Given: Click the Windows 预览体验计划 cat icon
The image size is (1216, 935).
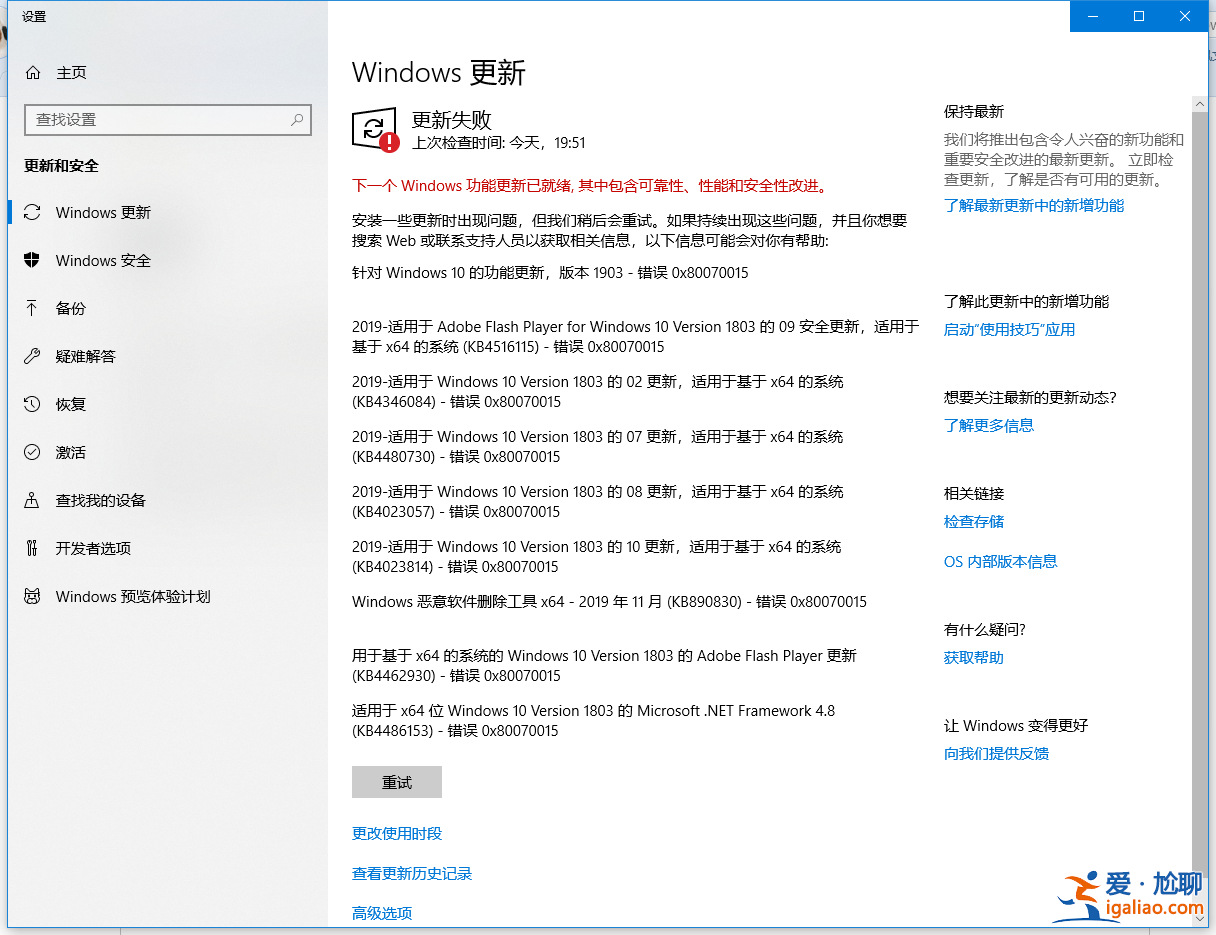Looking at the screenshot, I should point(33,597).
